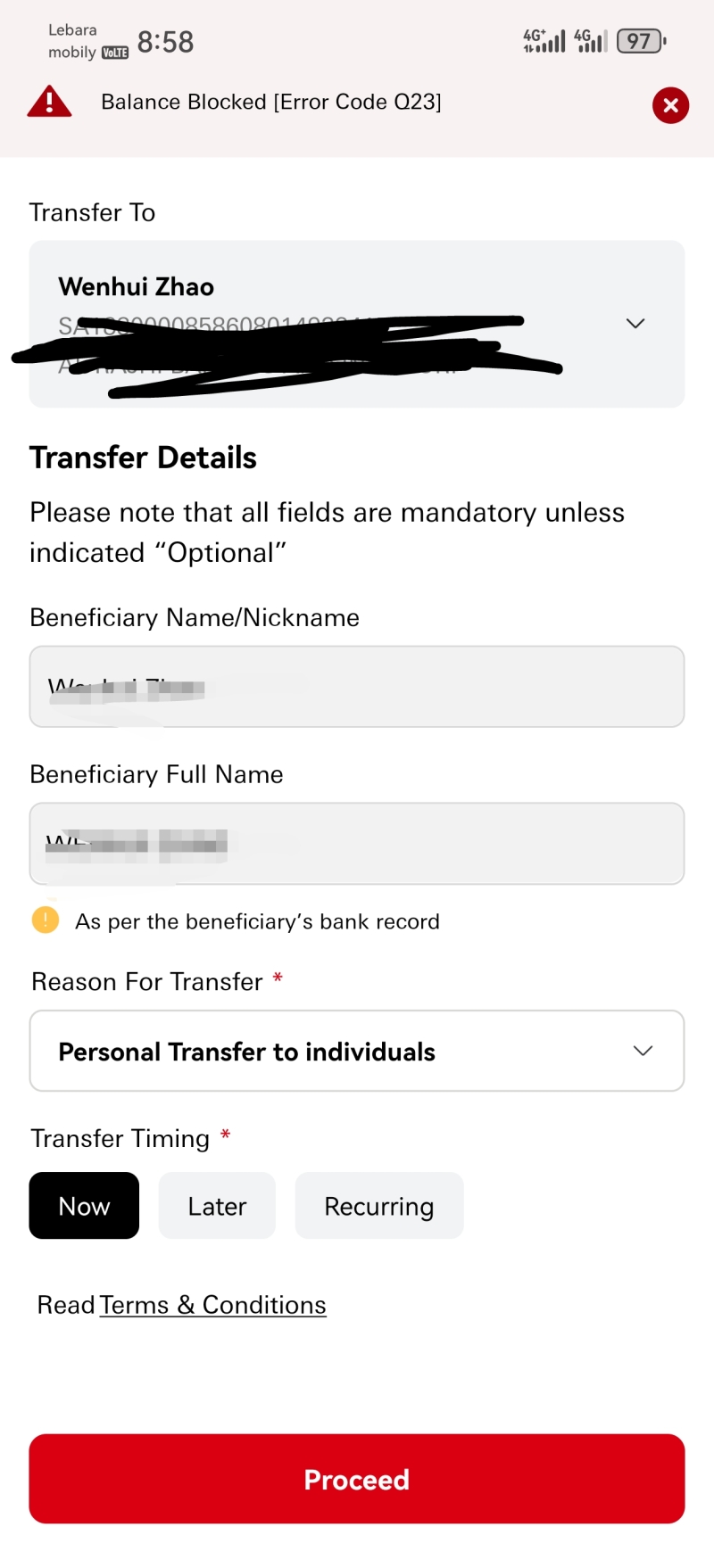Screen dimensions: 714x1568
Task: Focus the Beneficiary Name/Nickname field
Action: click(x=357, y=687)
